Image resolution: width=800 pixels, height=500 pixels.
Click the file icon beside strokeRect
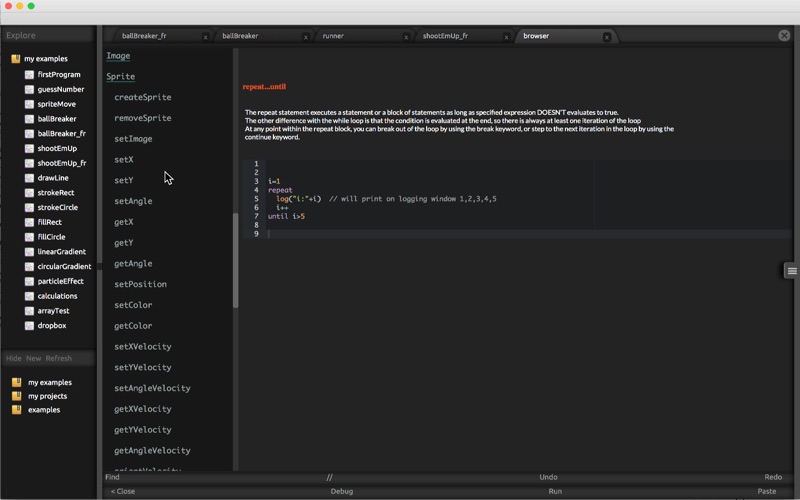pyautogui.click(x=30, y=193)
